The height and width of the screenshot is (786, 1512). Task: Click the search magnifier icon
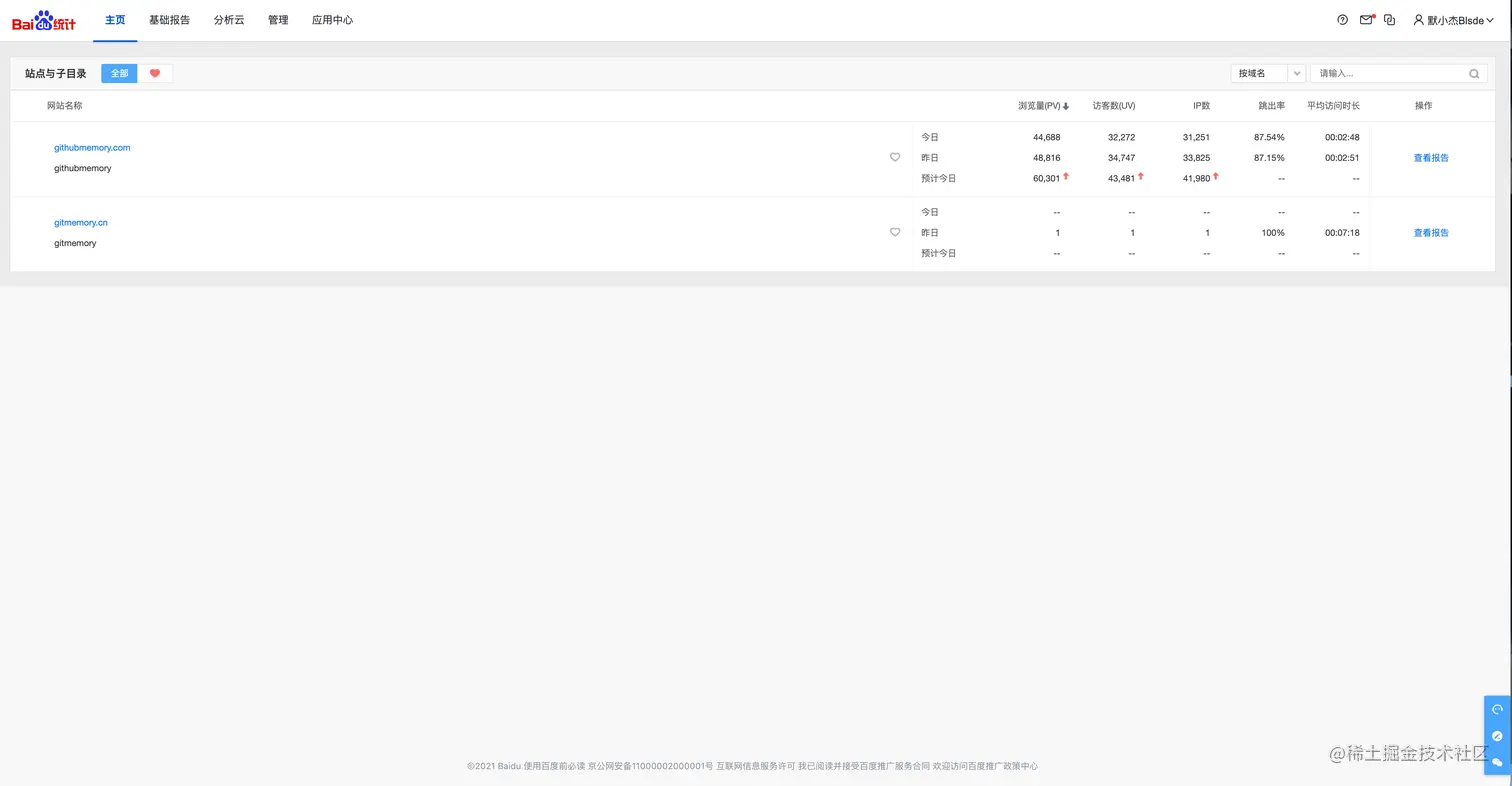click(x=1474, y=73)
